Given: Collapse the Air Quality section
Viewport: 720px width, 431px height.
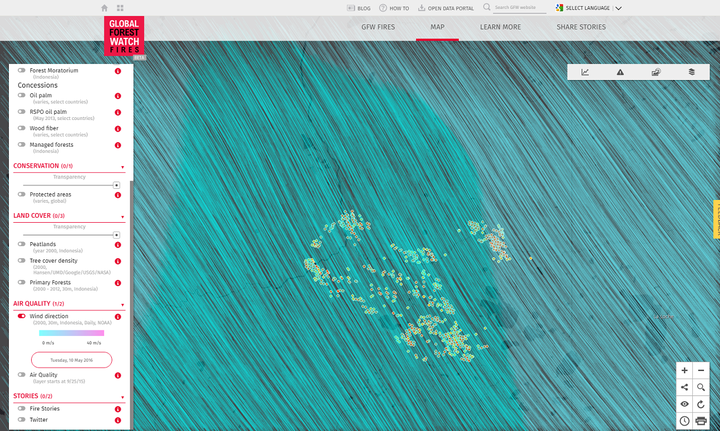Looking at the screenshot, I should click(x=123, y=305).
